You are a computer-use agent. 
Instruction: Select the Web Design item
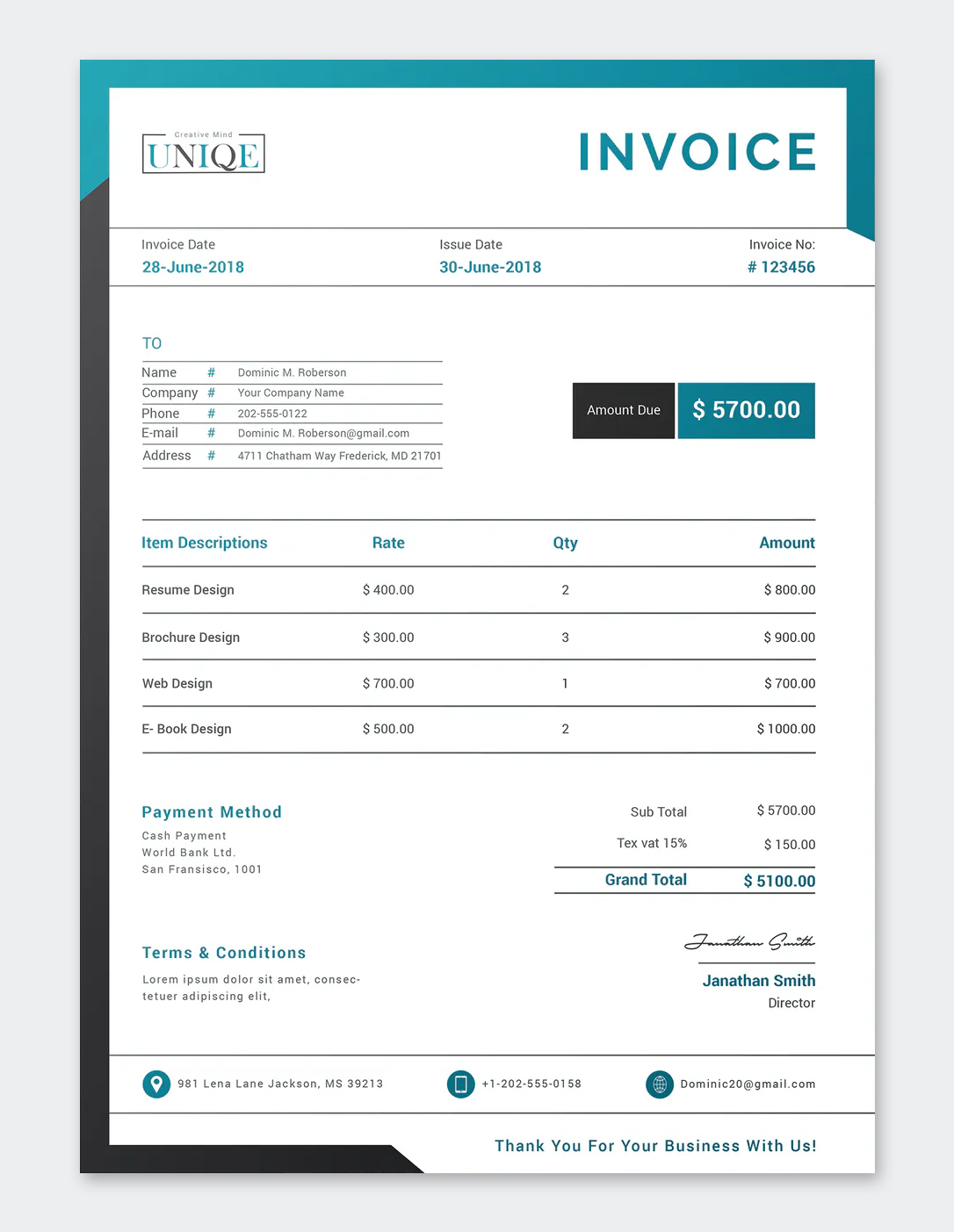click(177, 683)
